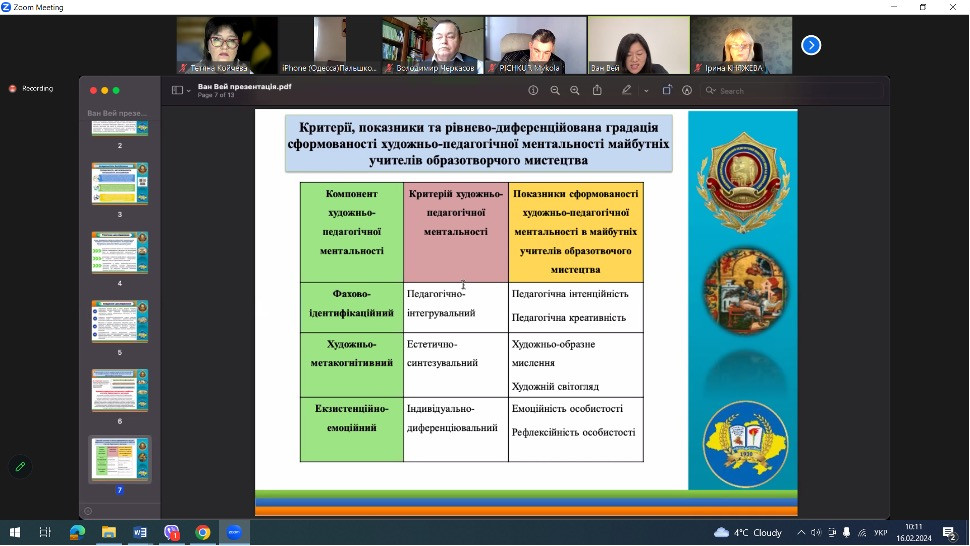Select page 4 thumbnail in sidebar
970x546 pixels.
pos(119,252)
